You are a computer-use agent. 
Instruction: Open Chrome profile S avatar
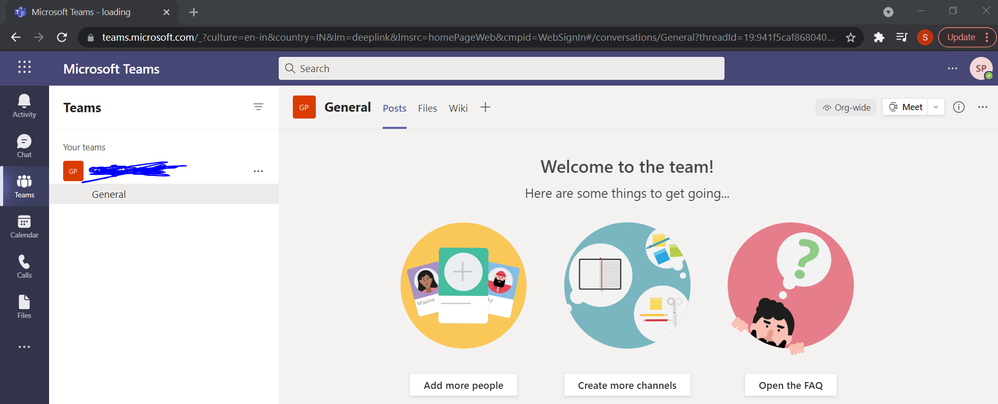click(x=925, y=37)
